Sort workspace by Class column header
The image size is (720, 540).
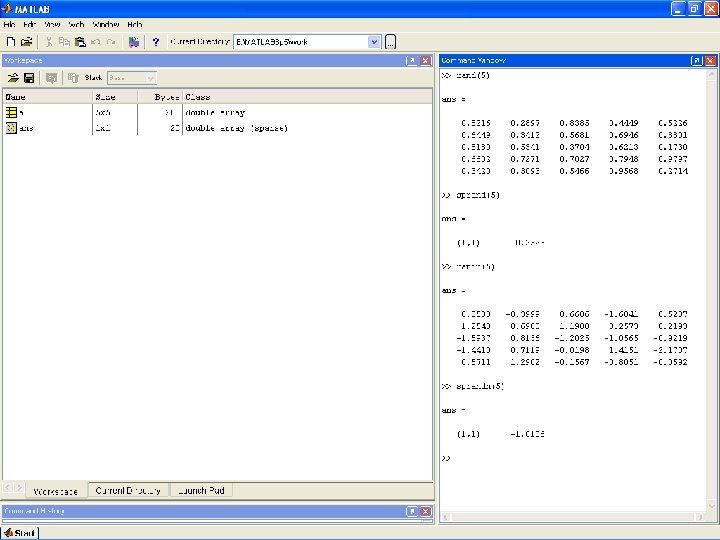pos(307,97)
